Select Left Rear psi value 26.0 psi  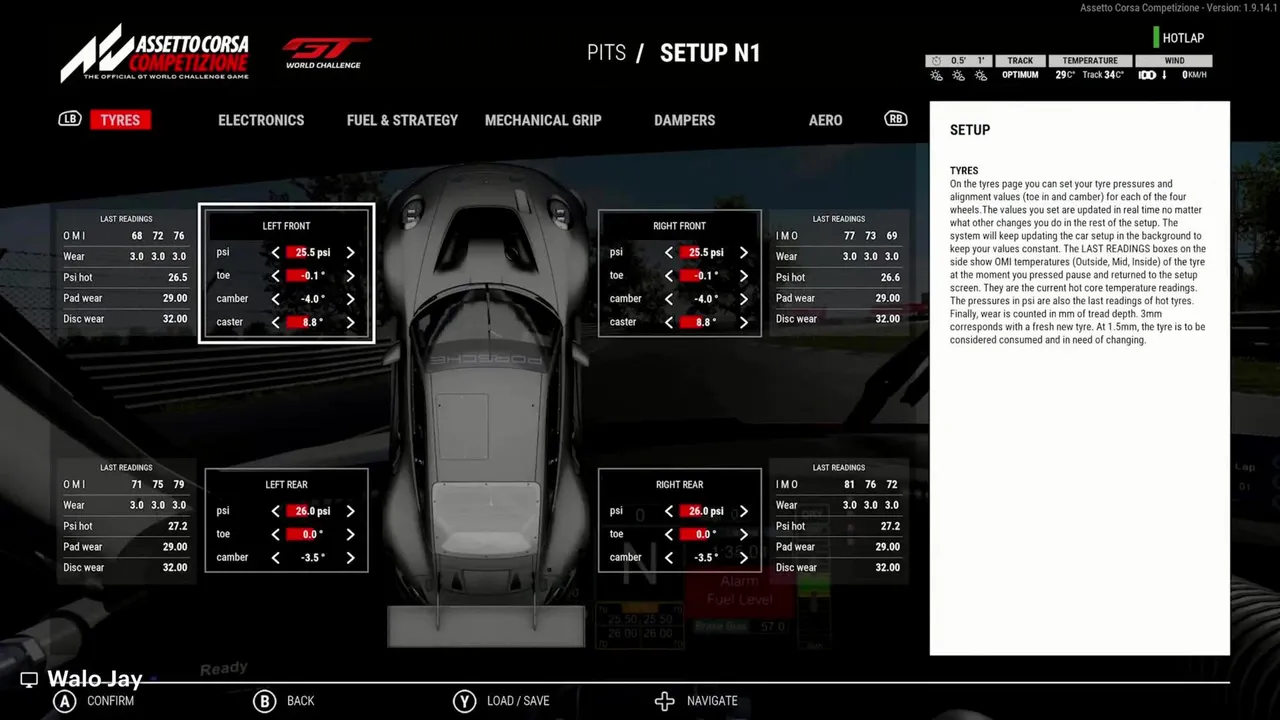[x=312, y=511]
